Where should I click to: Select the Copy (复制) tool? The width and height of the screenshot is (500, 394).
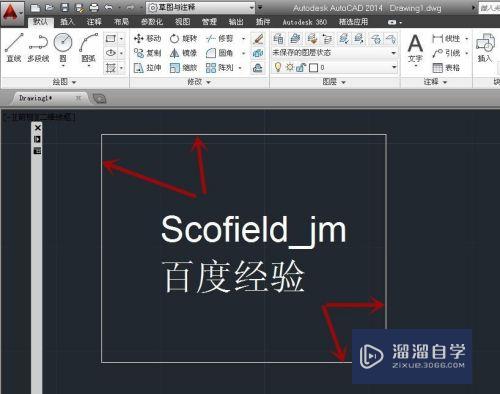pyautogui.click(x=147, y=53)
